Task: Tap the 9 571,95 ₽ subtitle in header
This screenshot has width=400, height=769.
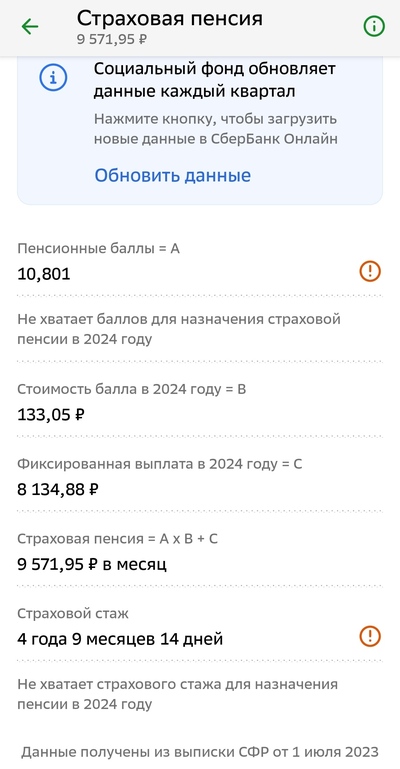Action: click(112, 40)
